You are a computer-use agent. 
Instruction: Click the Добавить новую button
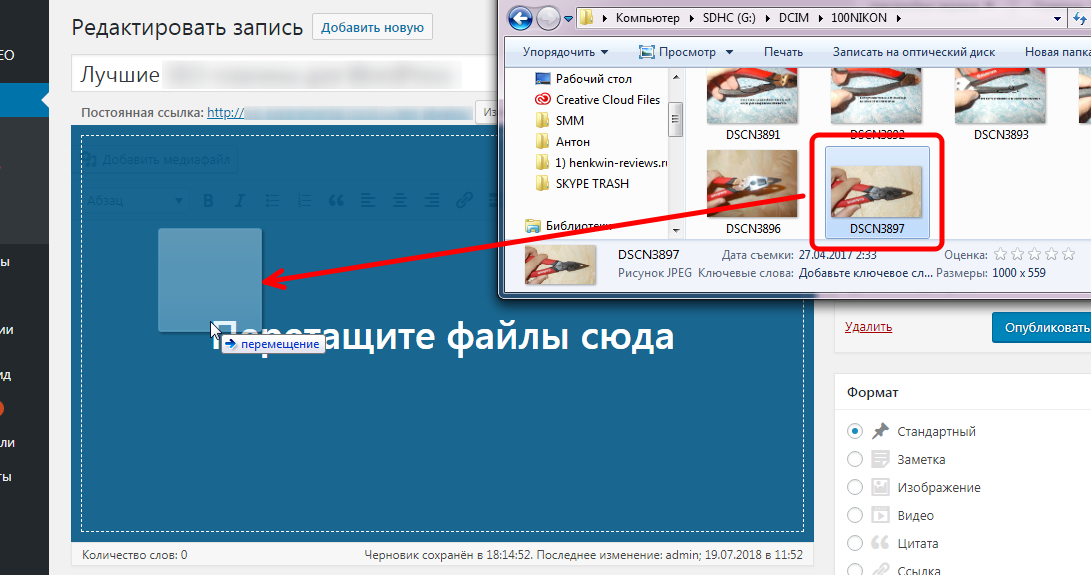[372, 27]
